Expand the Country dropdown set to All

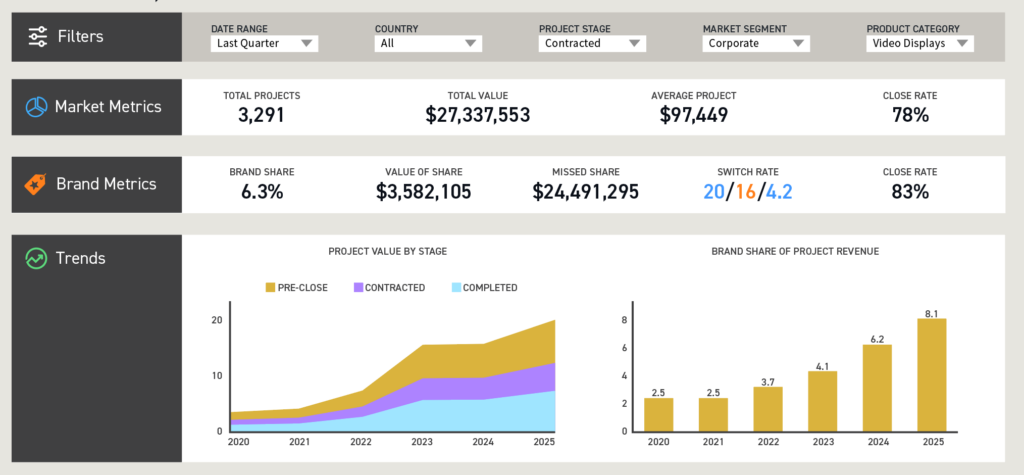tap(428, 44)
